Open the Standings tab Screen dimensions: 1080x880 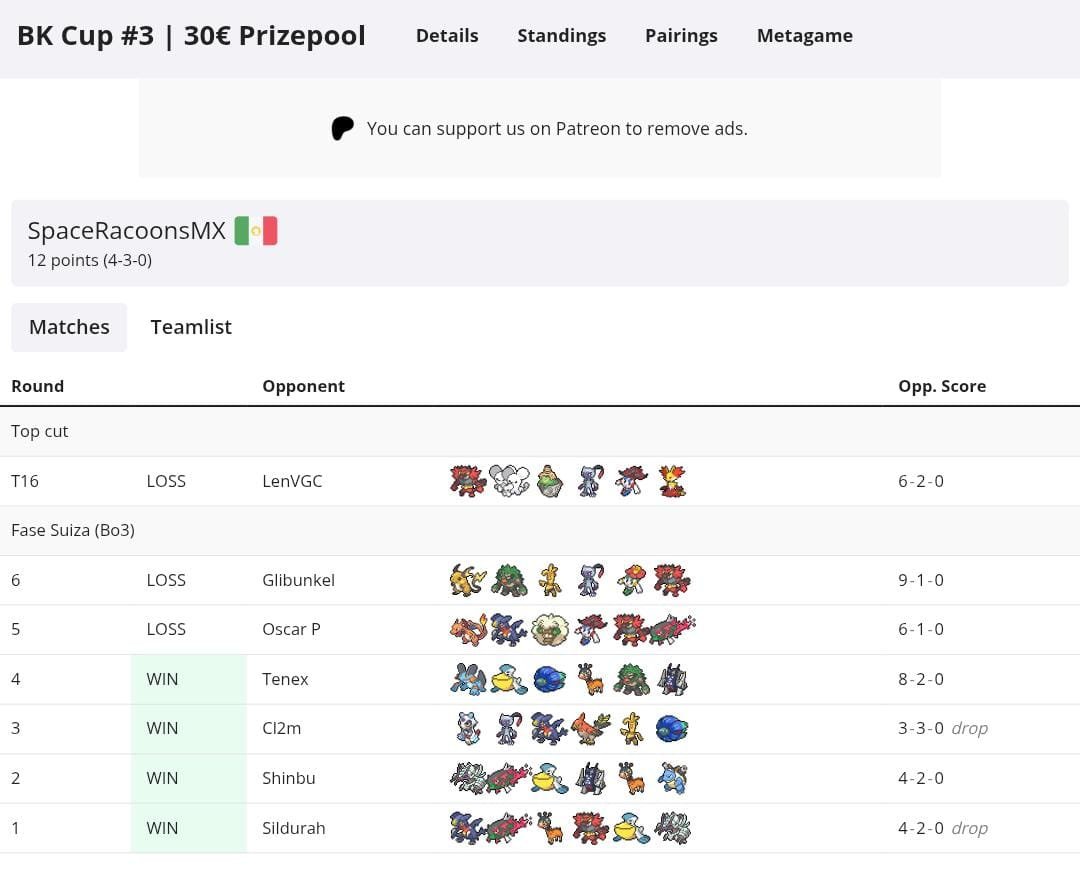click(x=561, y=36)
